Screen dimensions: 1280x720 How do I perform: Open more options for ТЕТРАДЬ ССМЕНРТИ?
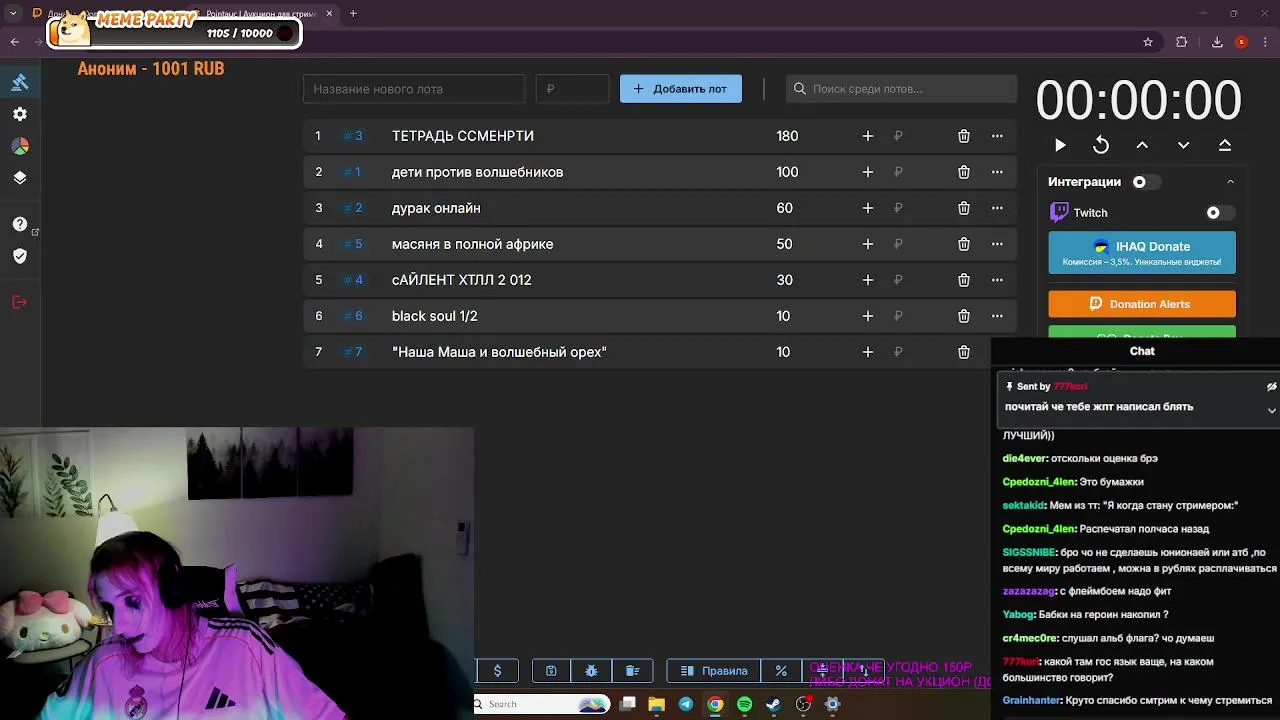coord(997,136)
